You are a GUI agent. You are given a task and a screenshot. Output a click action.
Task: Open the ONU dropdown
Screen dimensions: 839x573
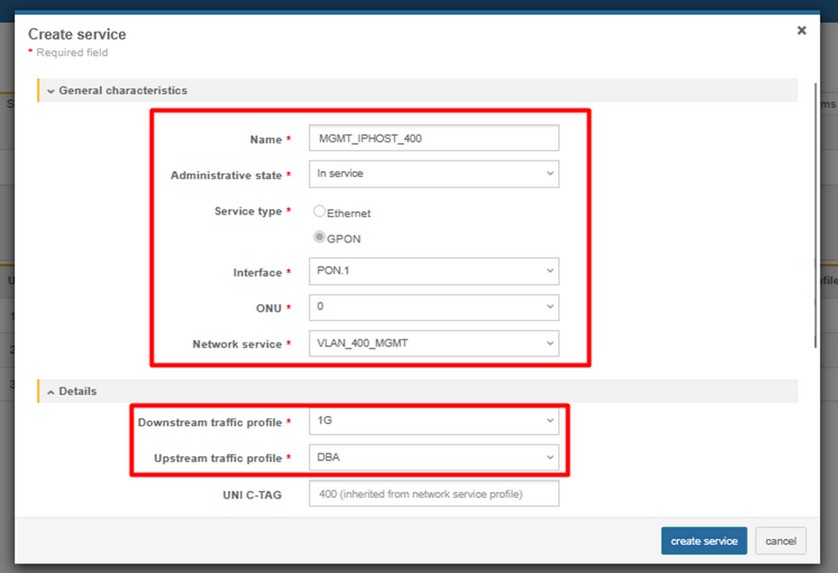click(x=433, y=307)
